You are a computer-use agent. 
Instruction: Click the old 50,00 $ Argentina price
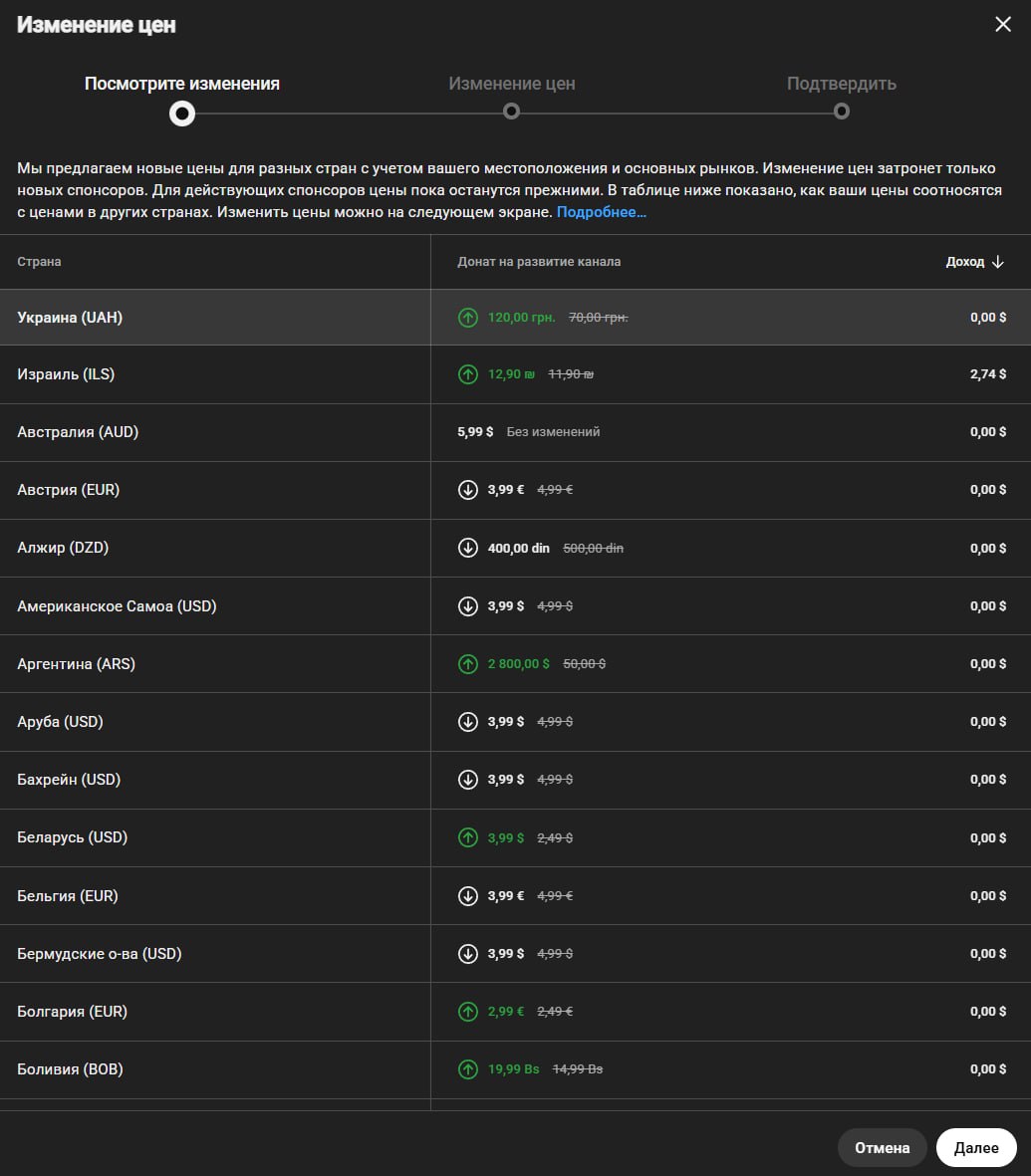(x=584, y=664)
